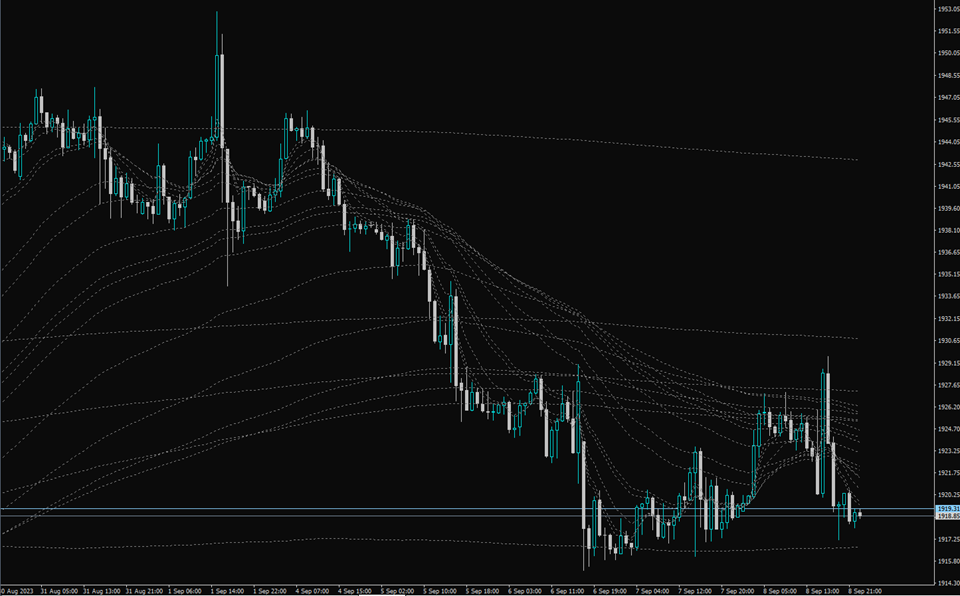Click the 6 Sep 11:00 time label
The image size is (960, 596).
point(568,591)
